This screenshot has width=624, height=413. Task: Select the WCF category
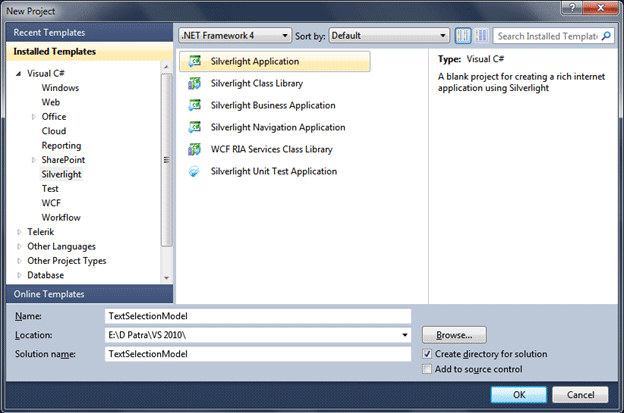click(x=51, y=203)
